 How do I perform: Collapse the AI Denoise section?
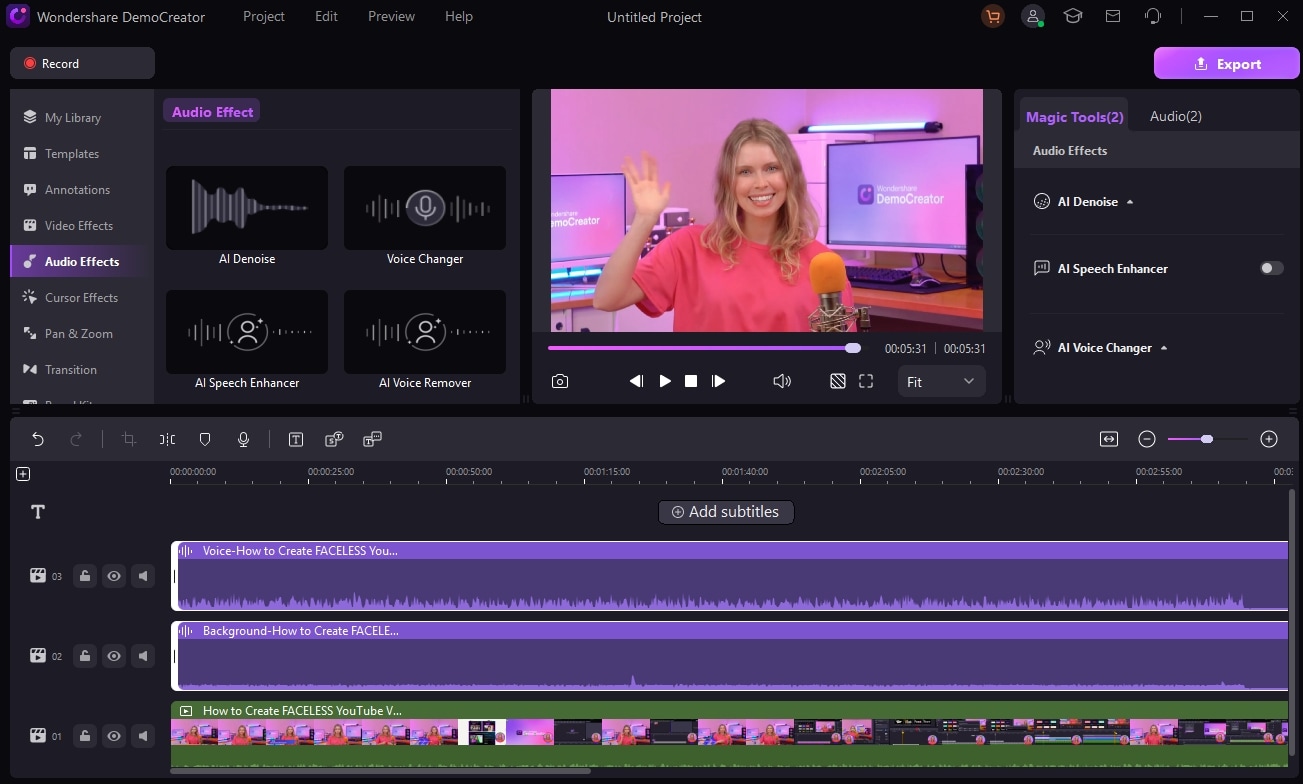tap(1130, 202)
